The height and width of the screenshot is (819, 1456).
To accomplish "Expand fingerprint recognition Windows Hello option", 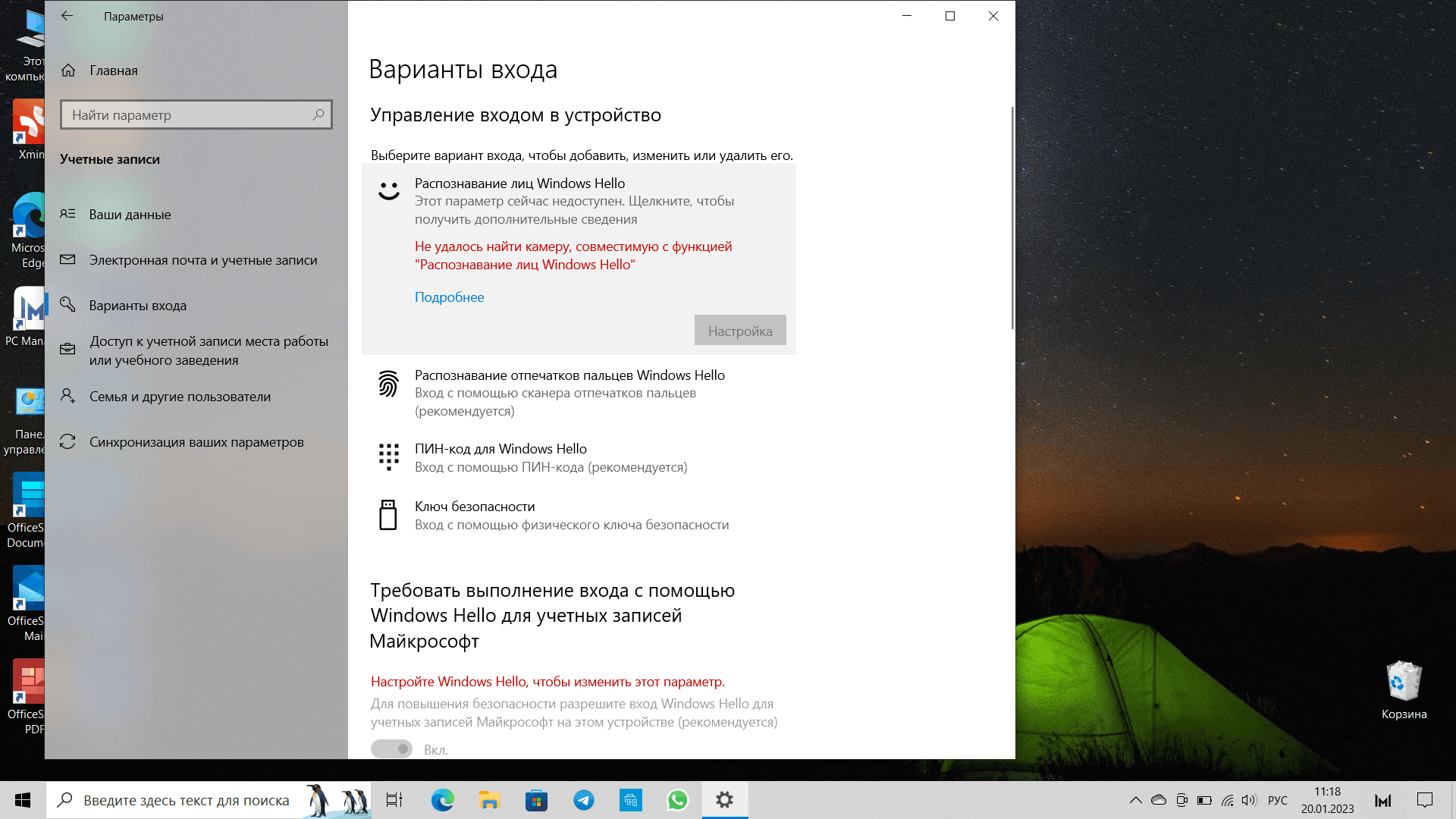I will pyautogui.click(x=569, y=375).
